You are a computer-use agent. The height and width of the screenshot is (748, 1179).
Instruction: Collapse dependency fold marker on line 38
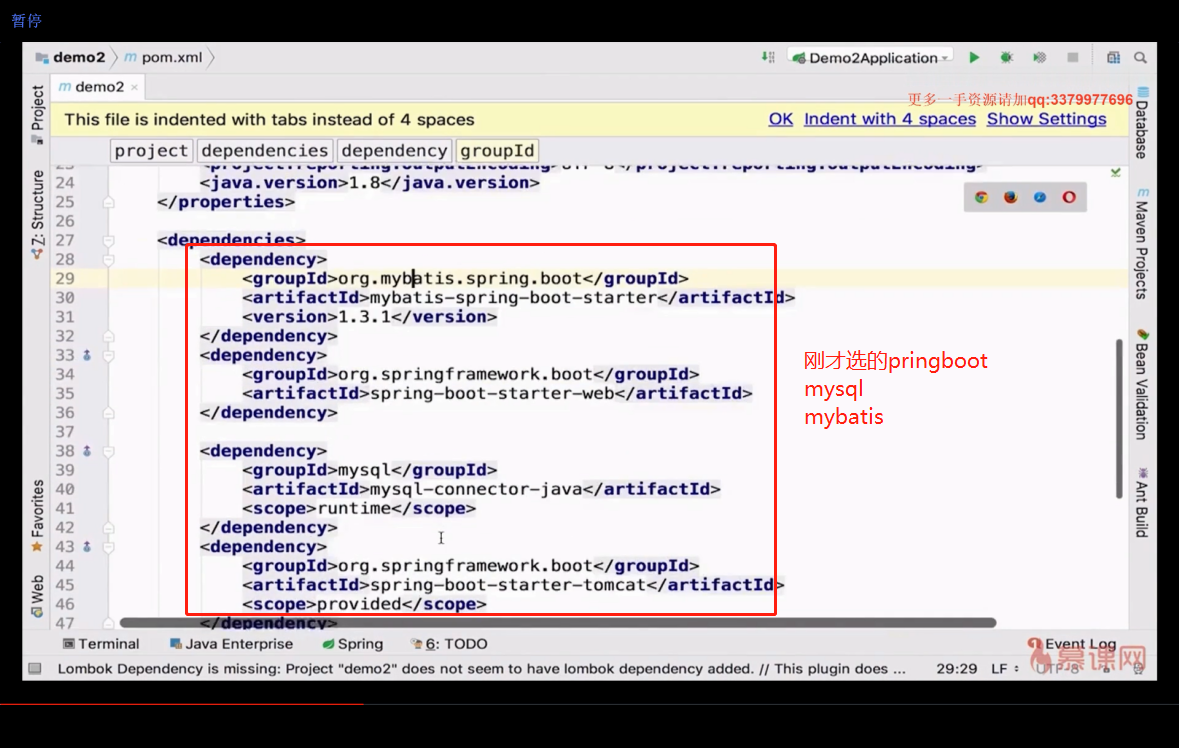point(109,451)
